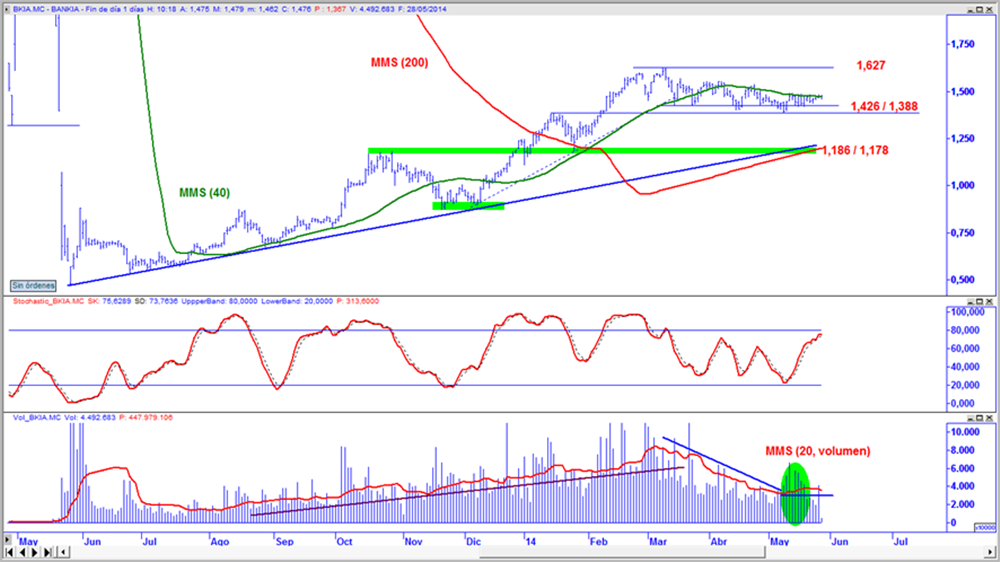Maximize the Stochastic indicator pane
The image size is (1000, 562).
tap(980, 302)
